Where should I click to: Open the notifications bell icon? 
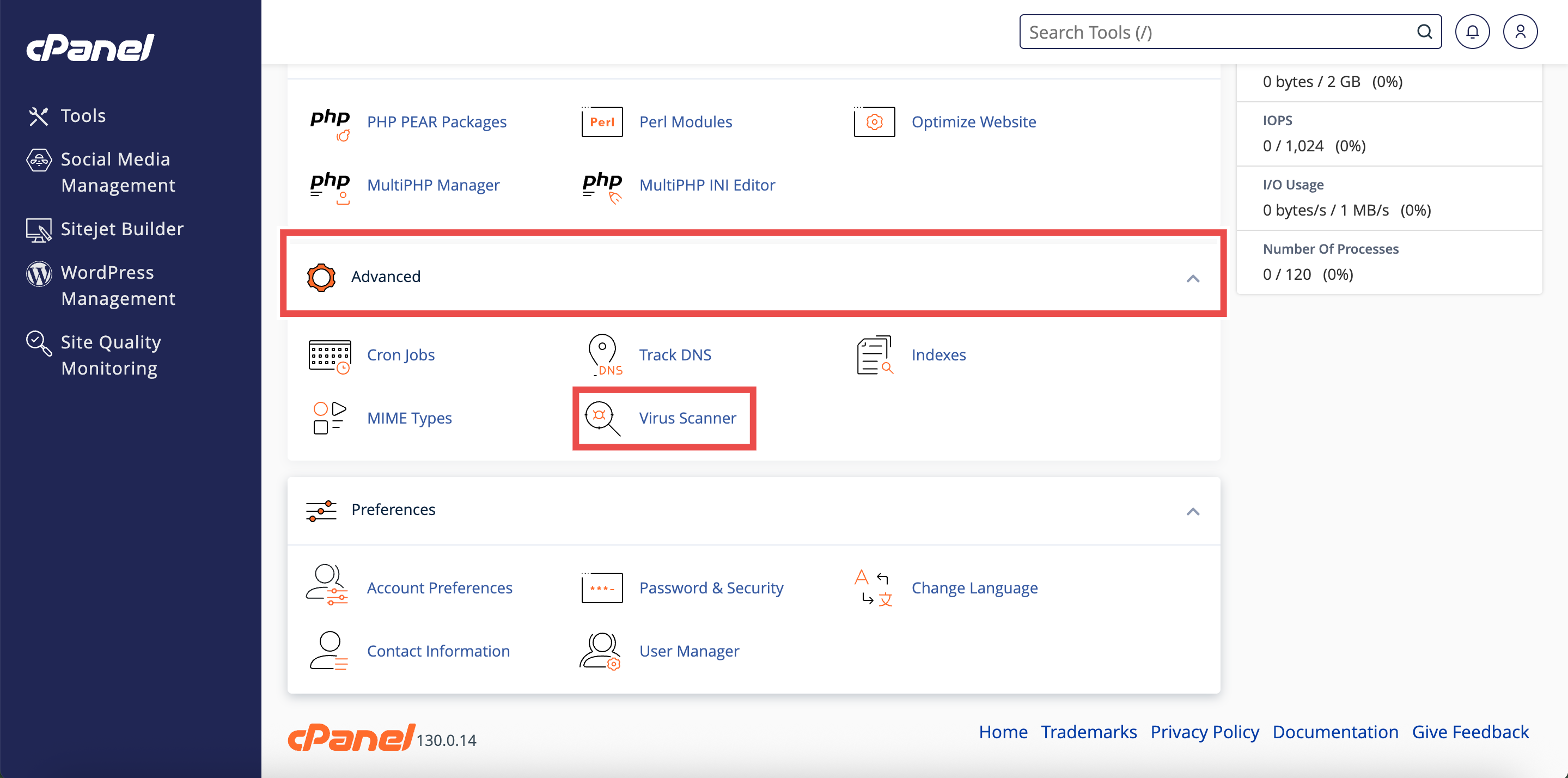click(1472, 32)
